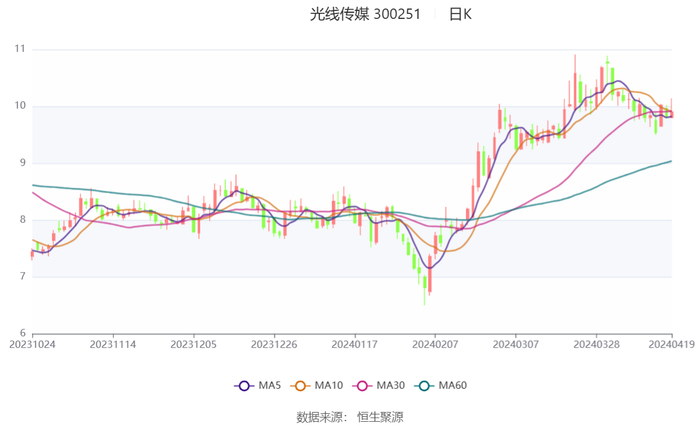Select the 20231024 date on the x-axis

click(x=32, y=343)
